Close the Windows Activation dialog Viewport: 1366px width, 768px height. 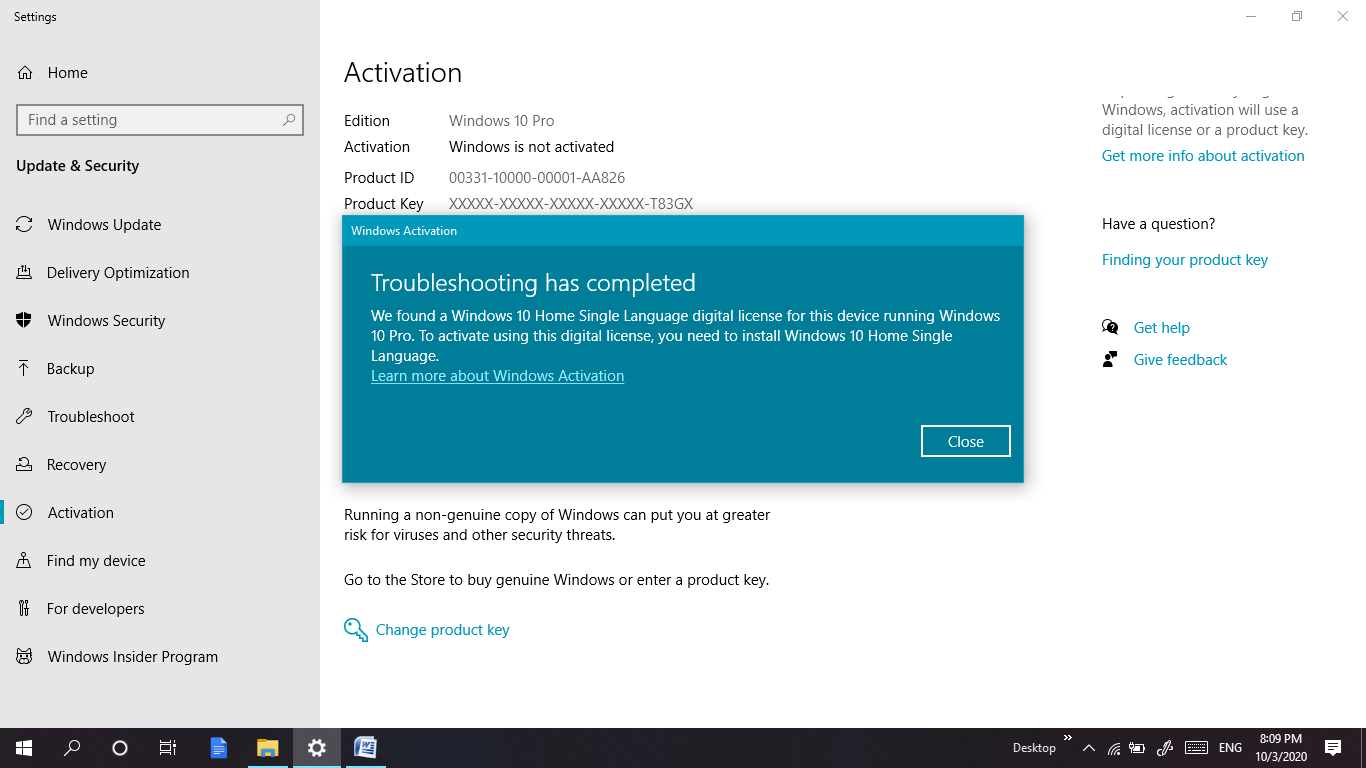tap(966, 441)
